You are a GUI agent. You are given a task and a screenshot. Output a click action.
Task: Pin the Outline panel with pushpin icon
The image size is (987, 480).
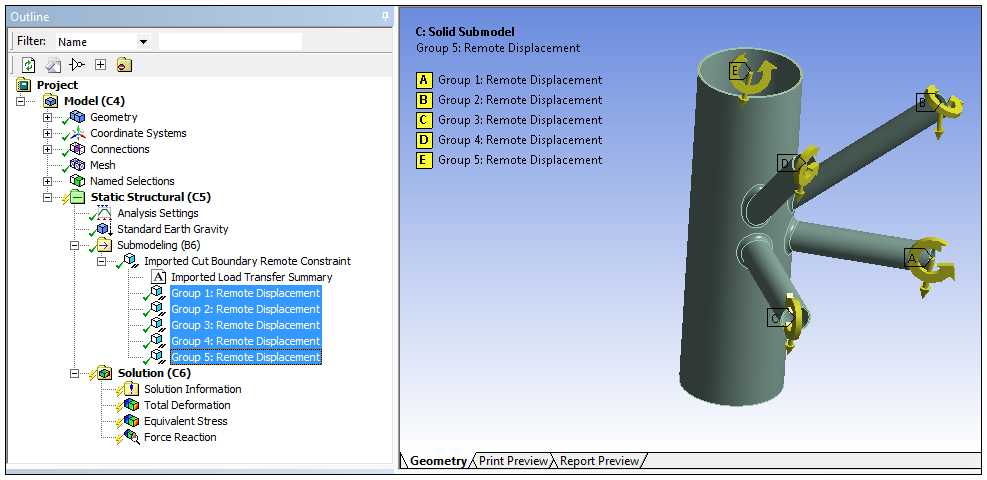tap(386, 17)
